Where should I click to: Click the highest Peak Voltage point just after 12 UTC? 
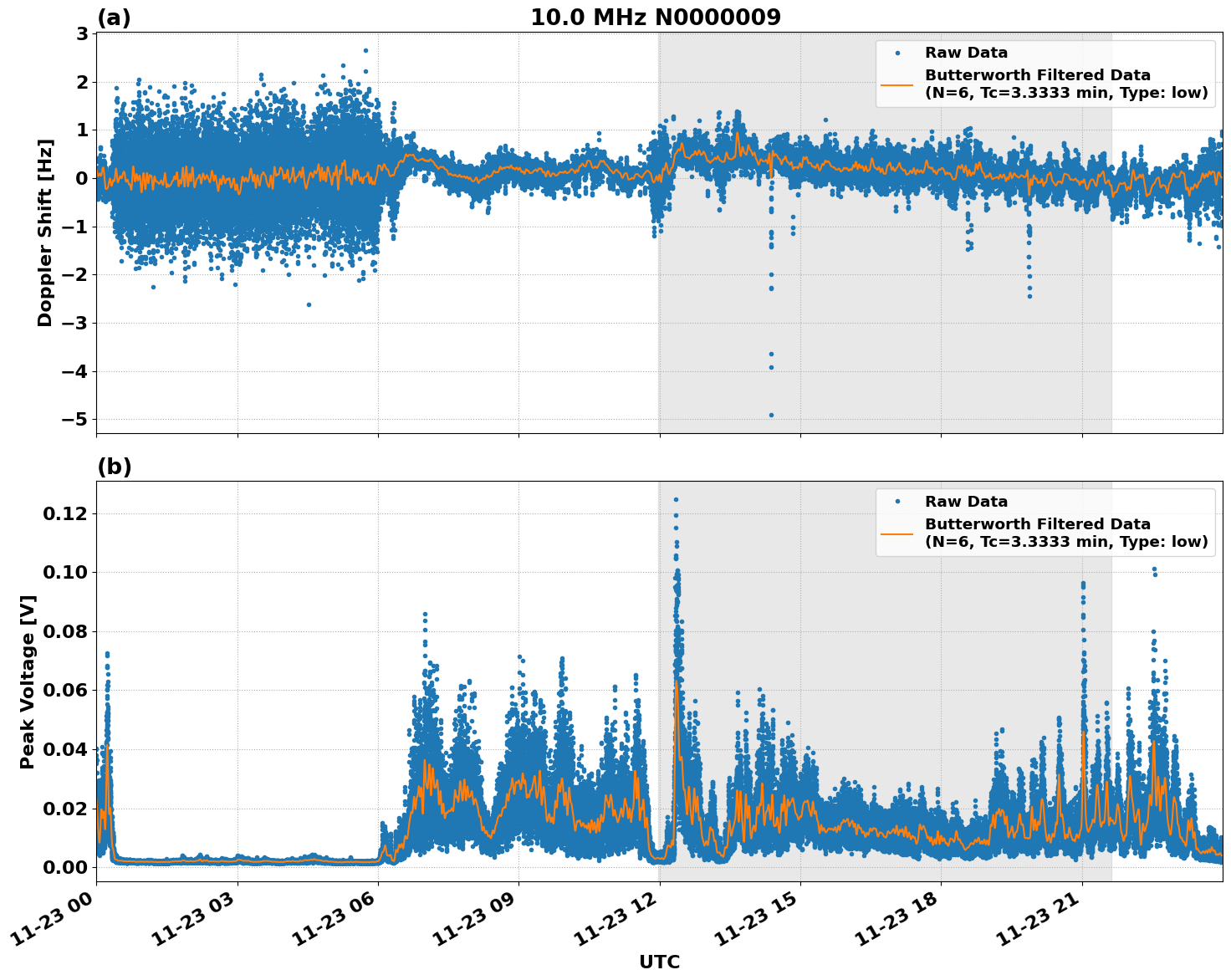pyautogui.click(x=676, y=500)
